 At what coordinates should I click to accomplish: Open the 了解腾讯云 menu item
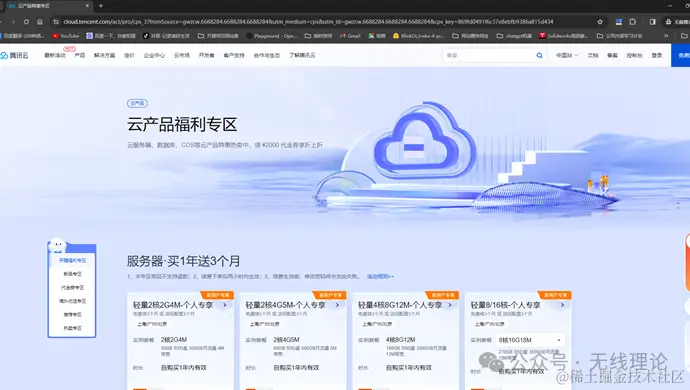click(302, 55)
